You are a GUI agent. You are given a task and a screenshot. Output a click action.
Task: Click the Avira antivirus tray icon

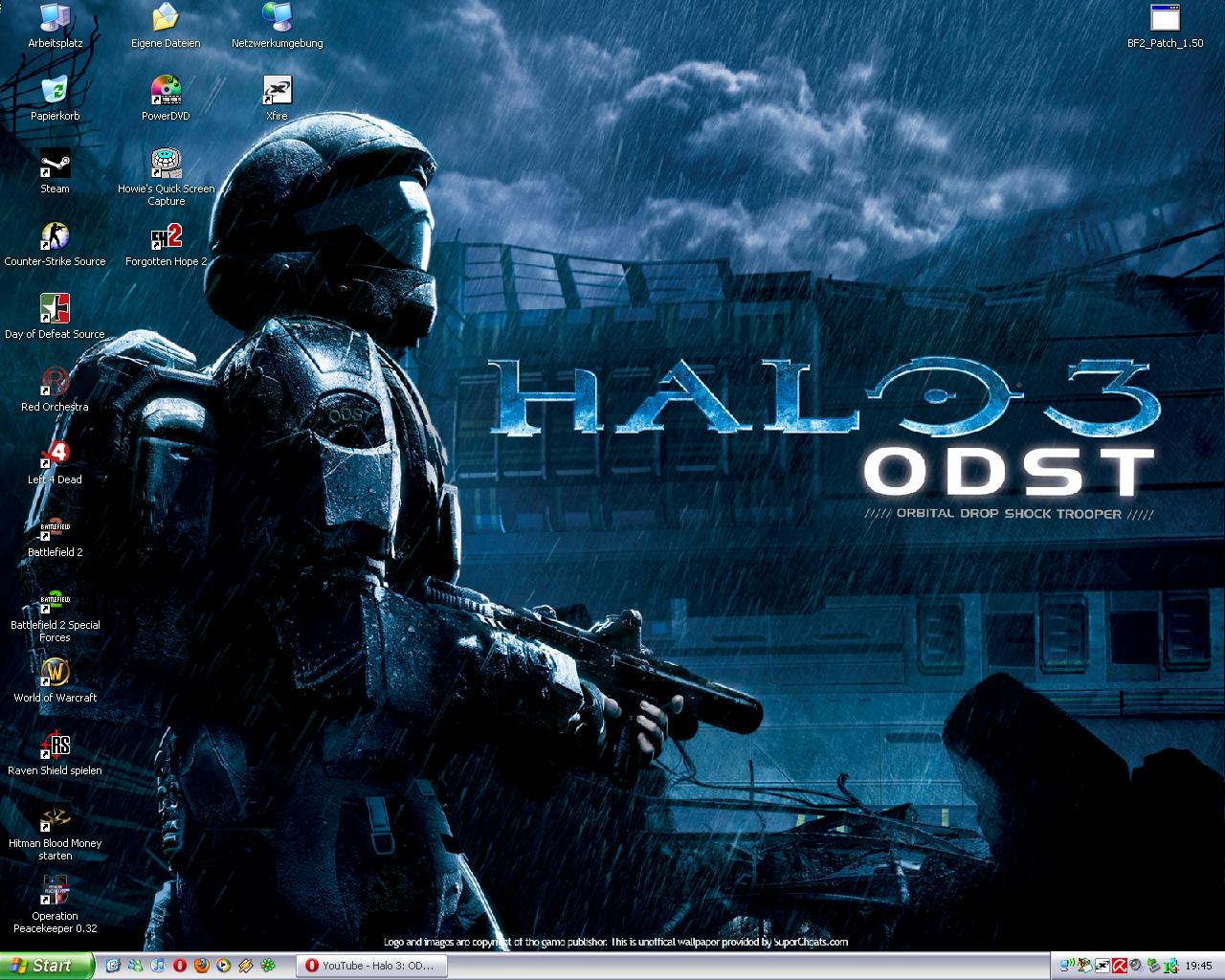pyautogui.click(x=1118, y=966)
